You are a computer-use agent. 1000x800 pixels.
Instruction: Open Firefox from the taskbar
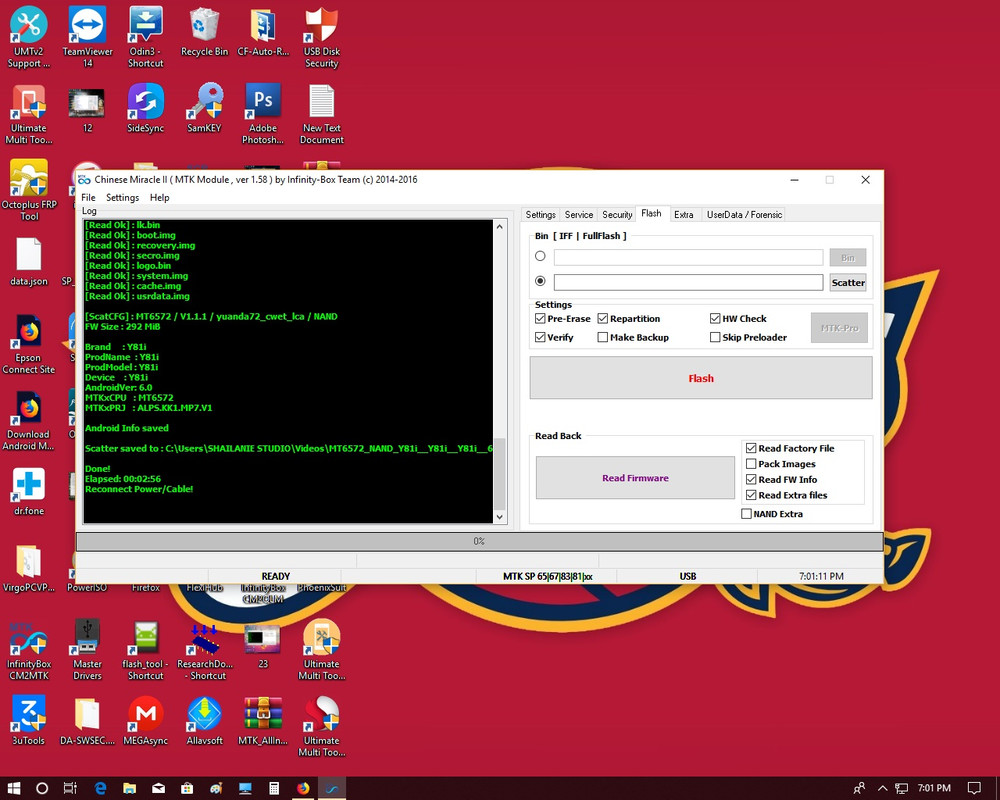pos(303,788)
